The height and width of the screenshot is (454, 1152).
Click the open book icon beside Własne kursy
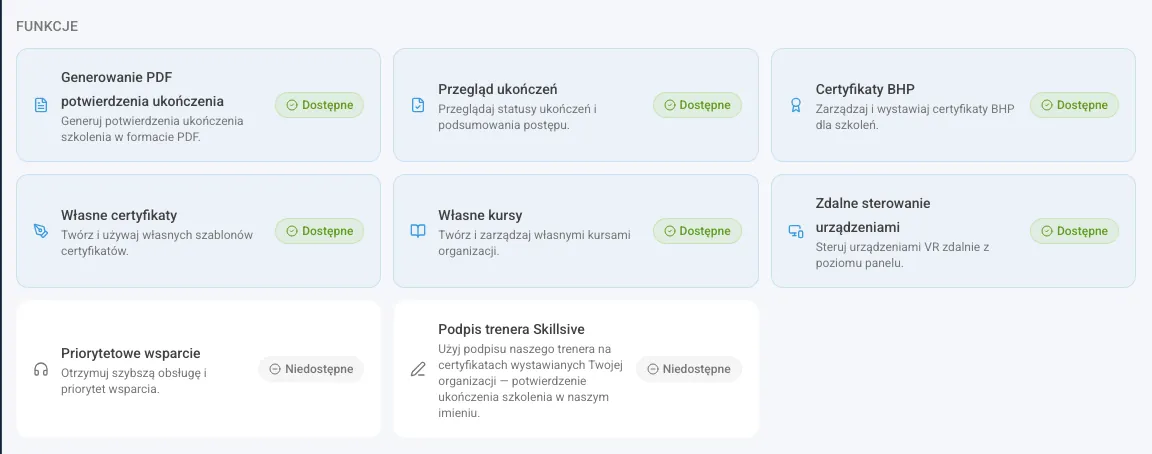(x=418, y=231)
